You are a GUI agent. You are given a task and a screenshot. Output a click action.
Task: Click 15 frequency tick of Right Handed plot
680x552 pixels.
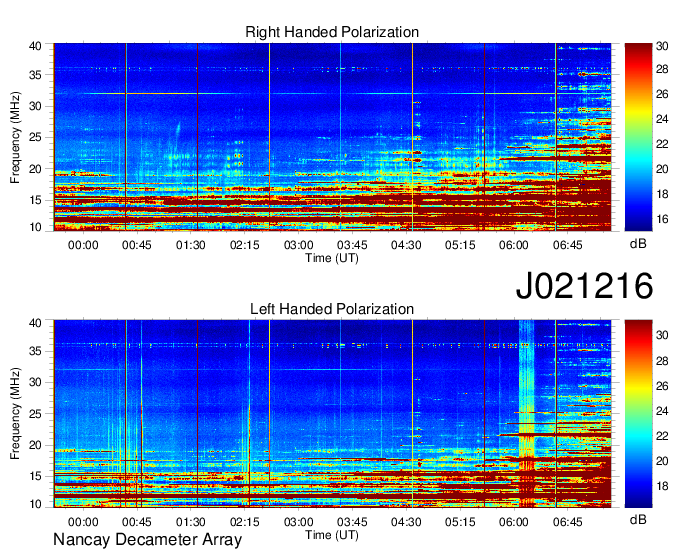[35, 200]
